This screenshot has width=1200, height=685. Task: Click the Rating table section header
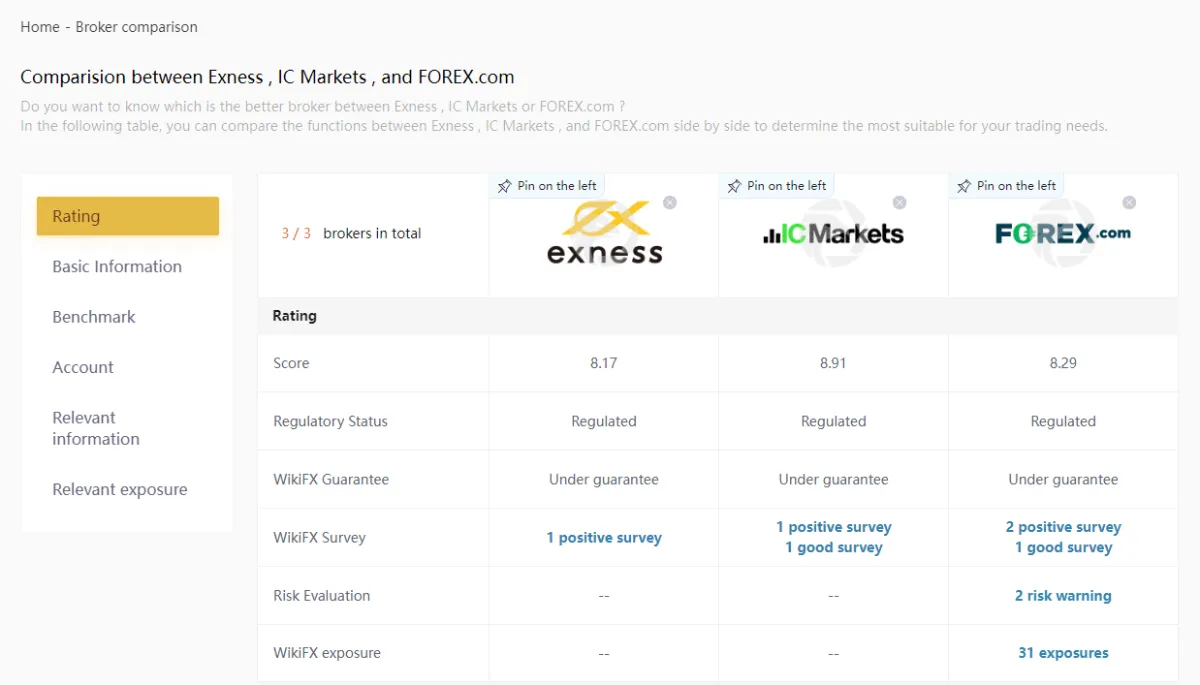coord(294,315)
